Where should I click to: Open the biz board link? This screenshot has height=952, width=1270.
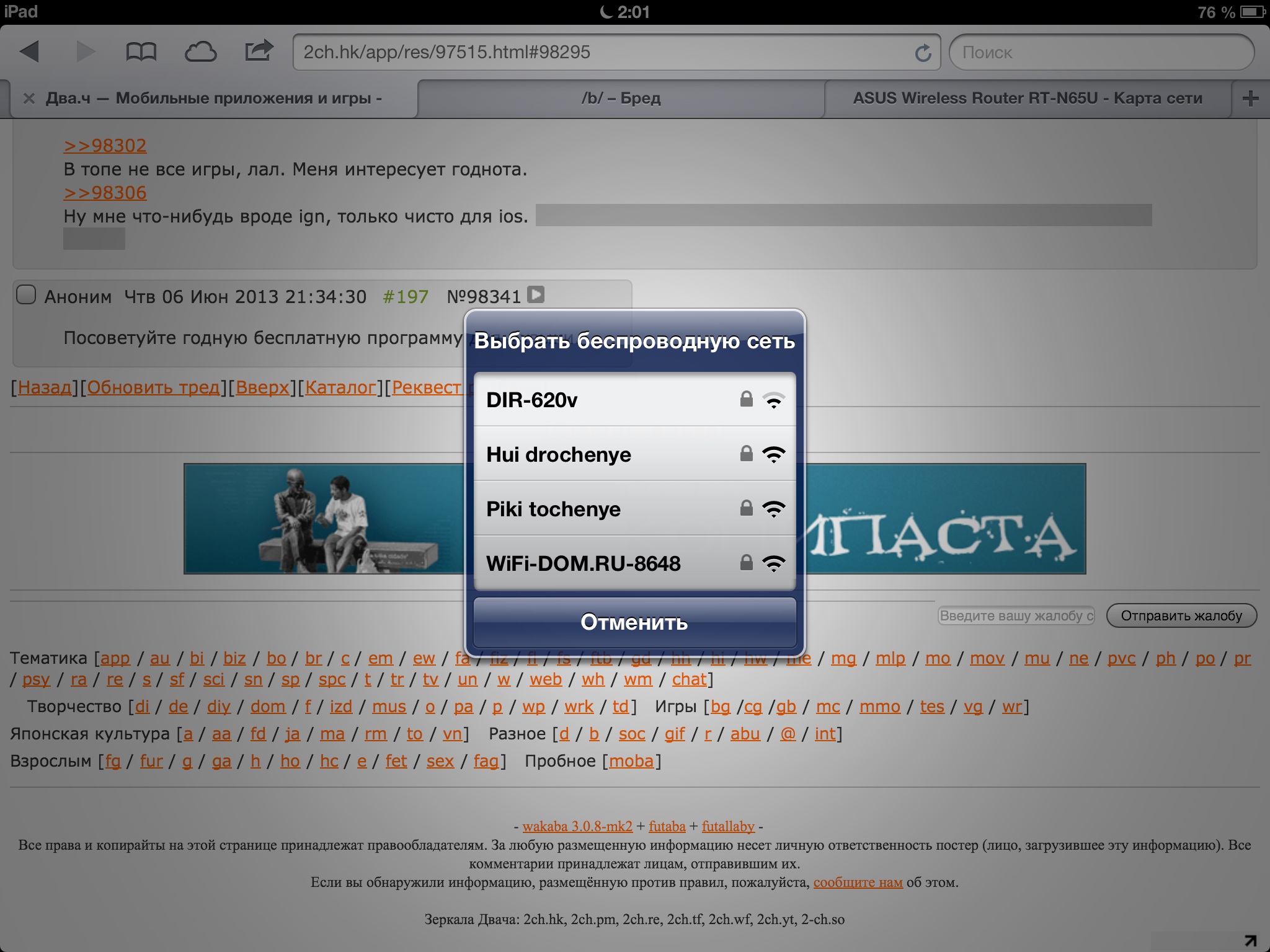[234, 658]
